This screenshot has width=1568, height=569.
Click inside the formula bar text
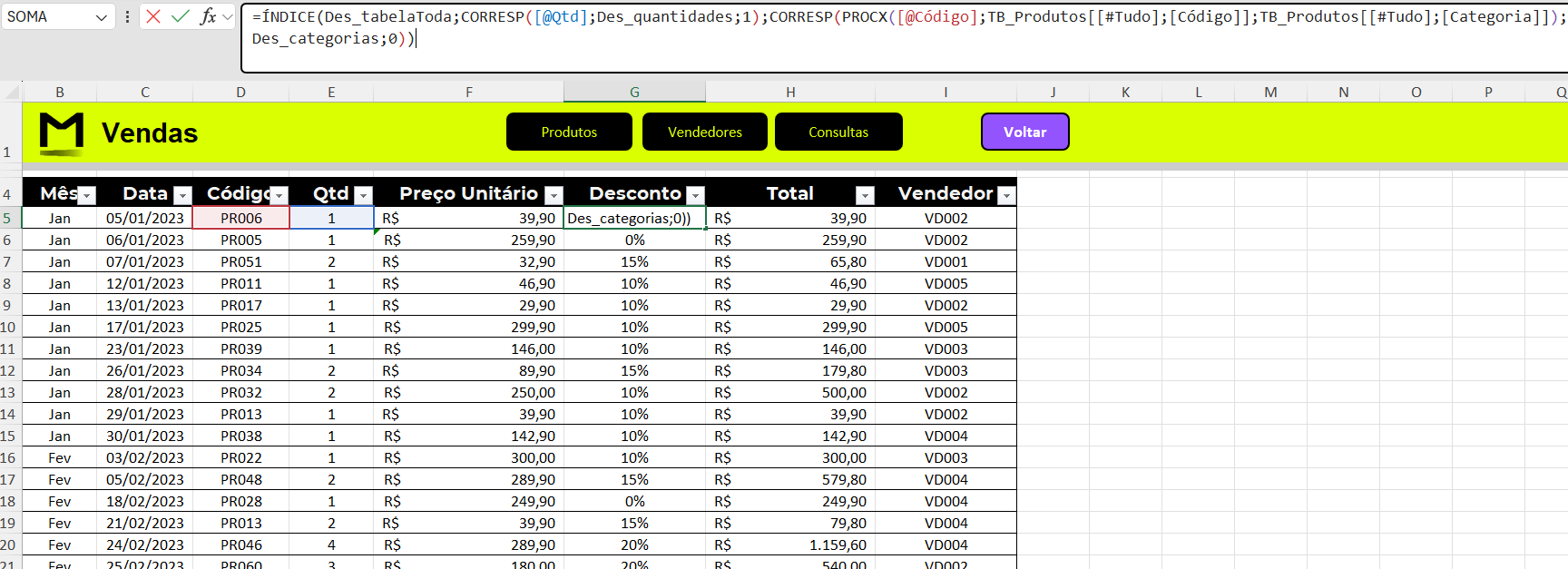tap(904, 38)
